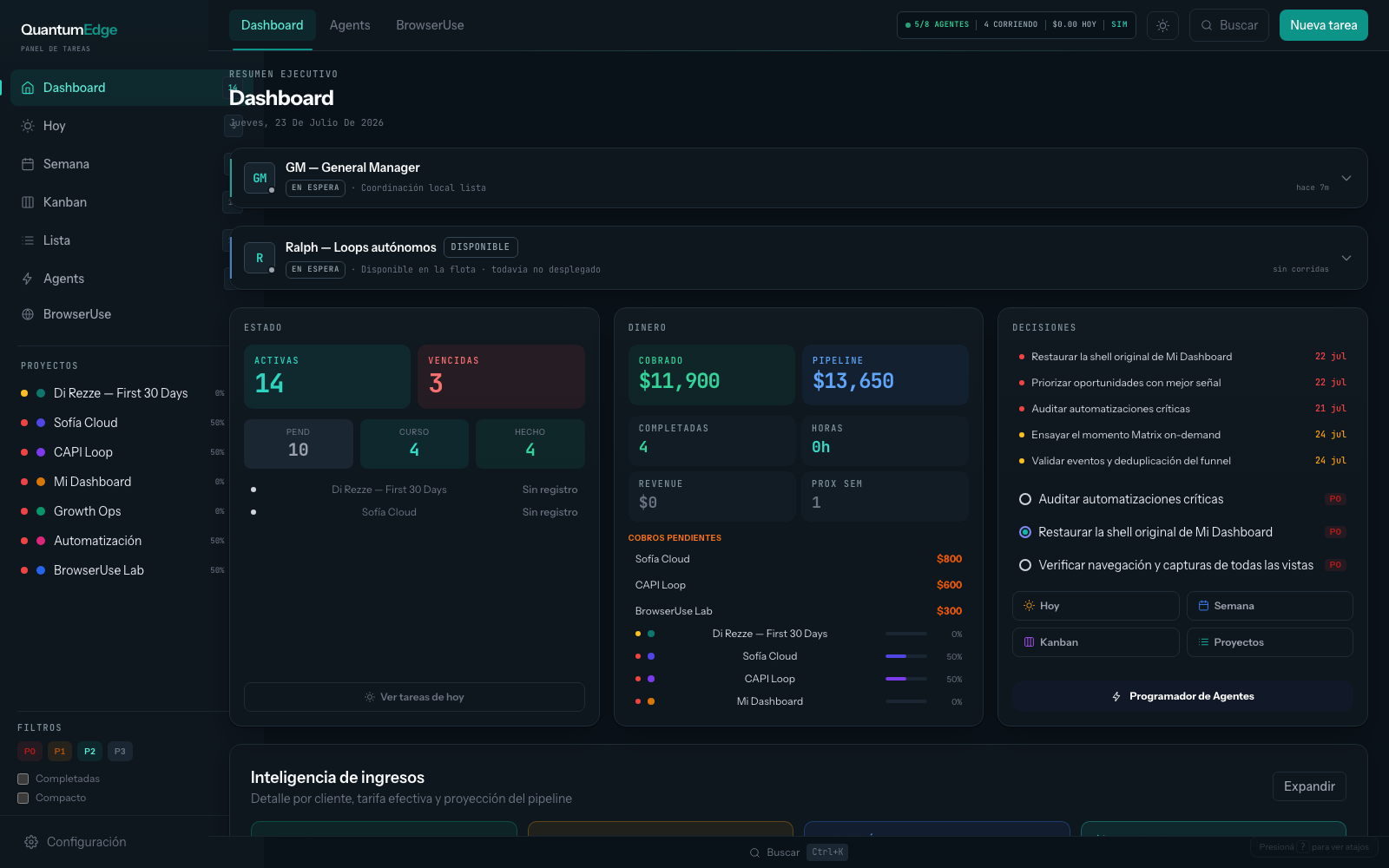This screenshot has width=1389, height=868.
Task: Open Dashboard home icon in sidebar
Action: [28, 88]
